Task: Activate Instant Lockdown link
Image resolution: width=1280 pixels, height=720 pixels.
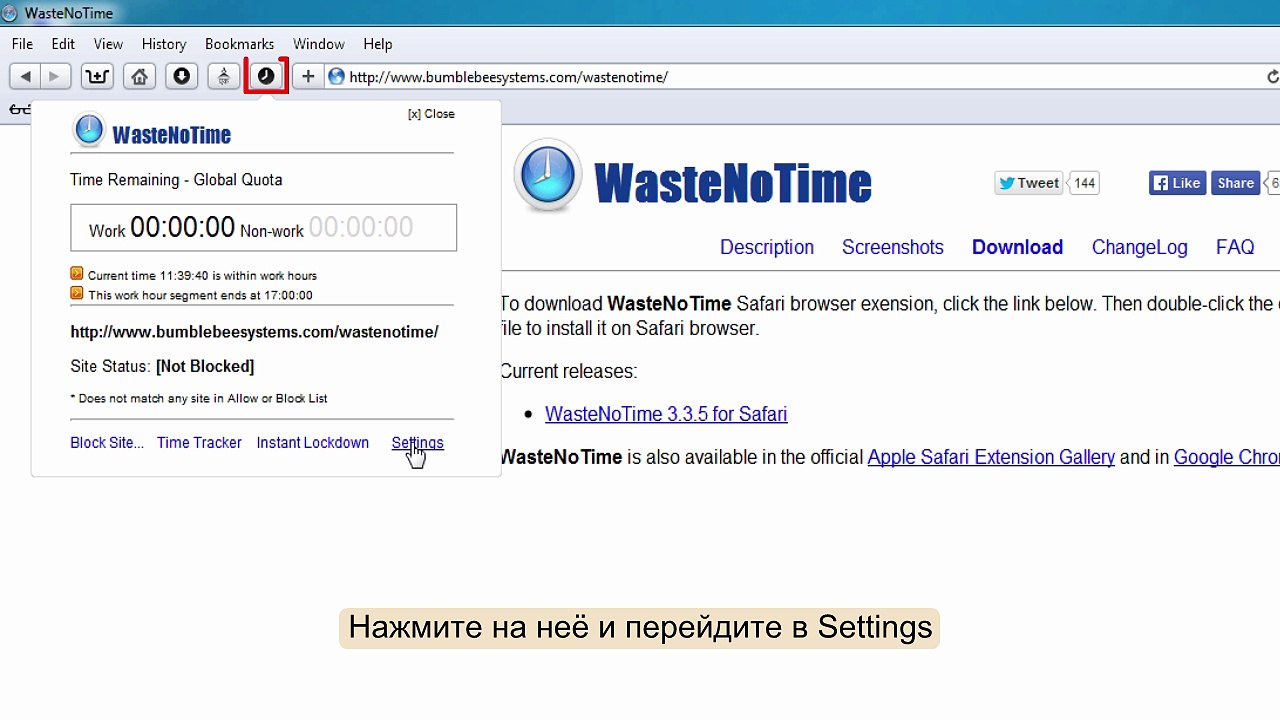Action: pyautogui.click(x=313, y=443)
